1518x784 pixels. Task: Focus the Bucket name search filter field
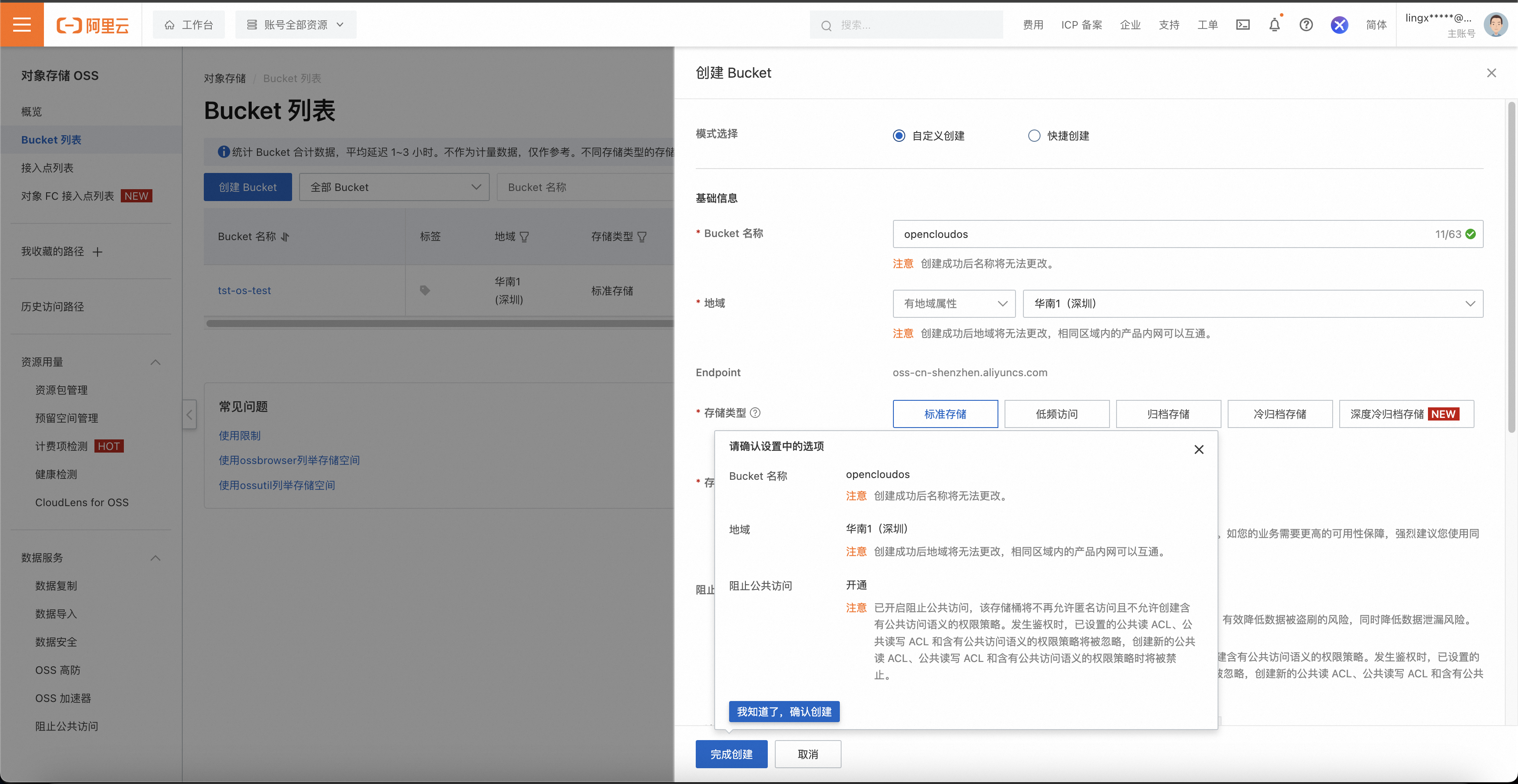pos(585,187)
